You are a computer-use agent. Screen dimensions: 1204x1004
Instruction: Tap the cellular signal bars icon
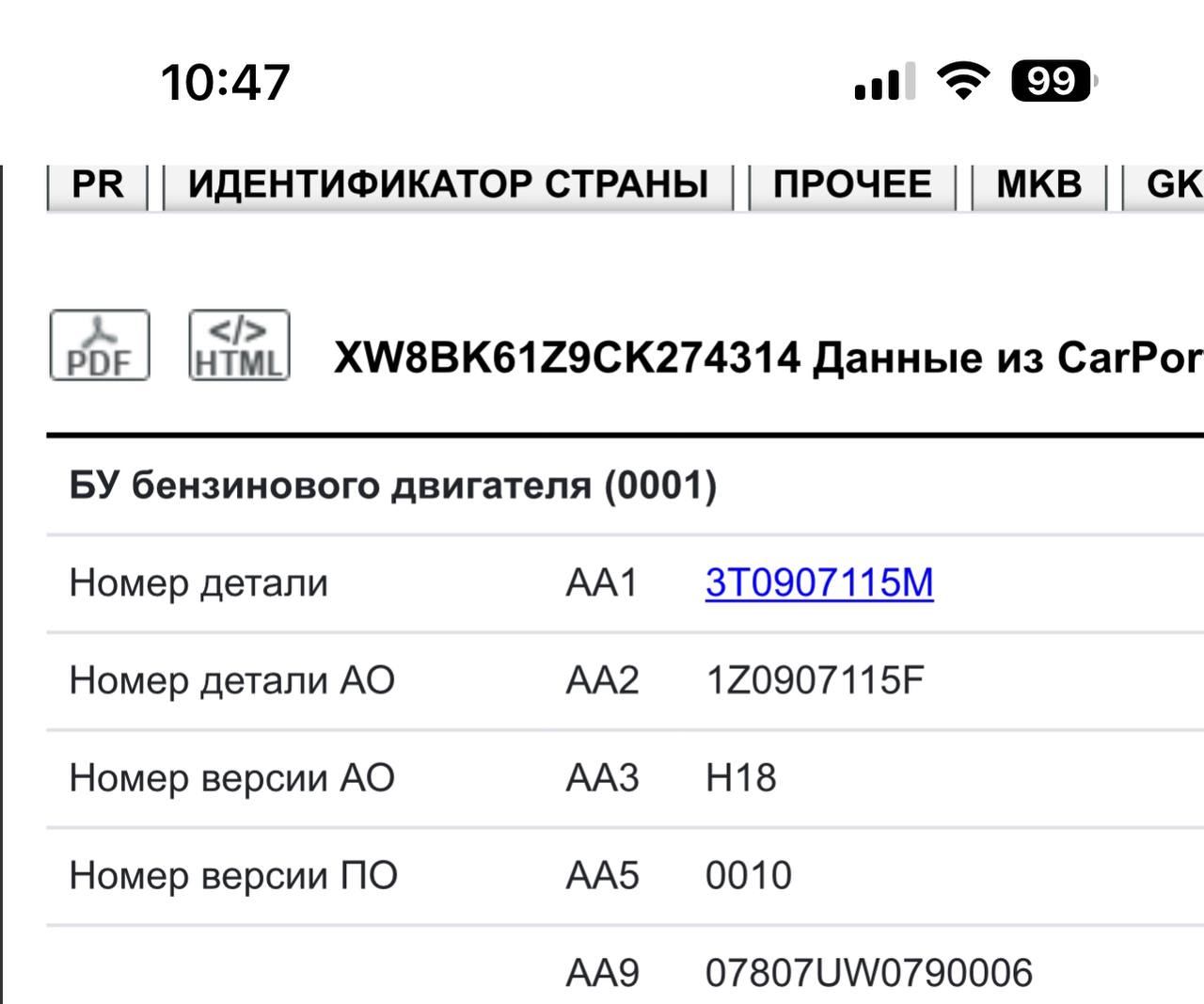click(x=884, y=82)
